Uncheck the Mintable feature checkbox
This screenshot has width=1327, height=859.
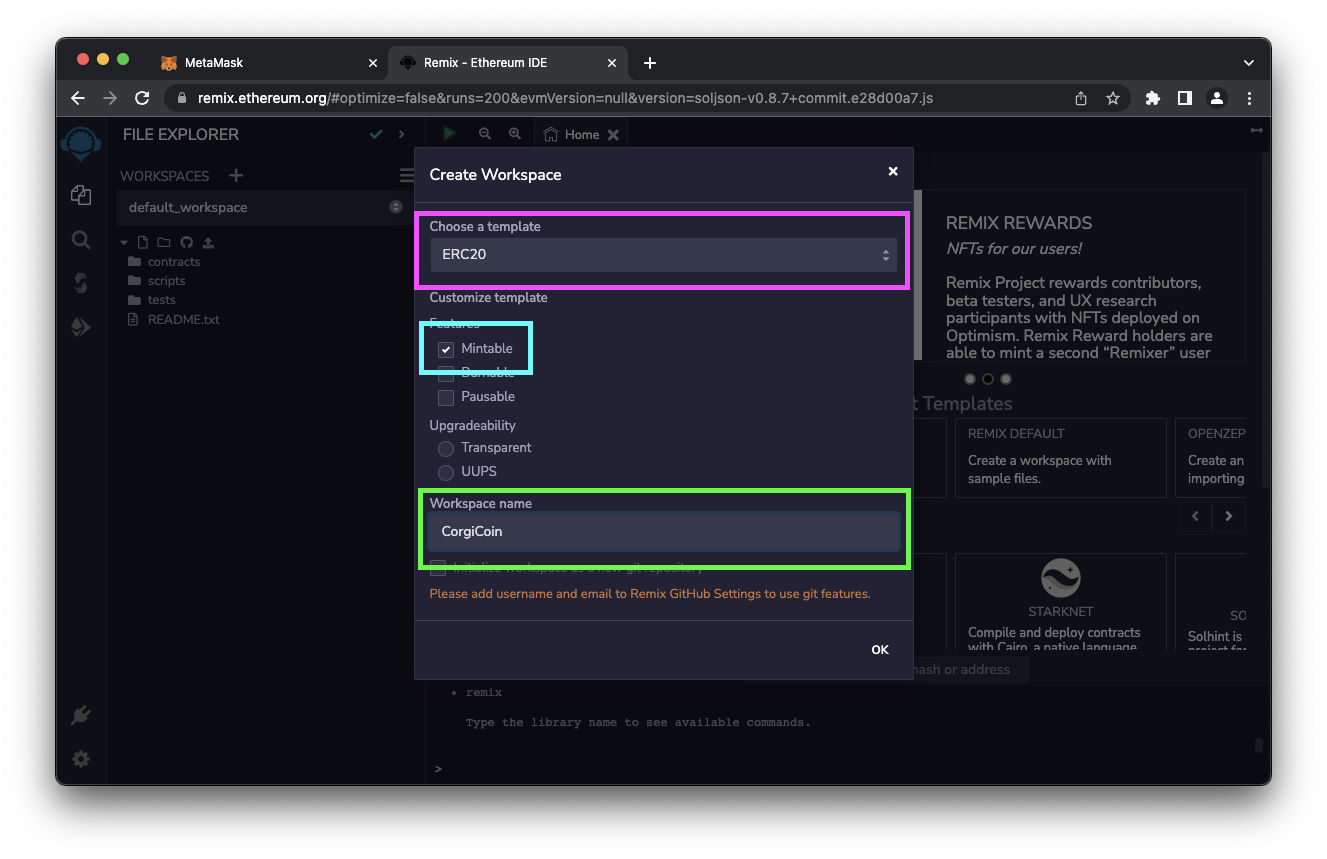[446, 349]
